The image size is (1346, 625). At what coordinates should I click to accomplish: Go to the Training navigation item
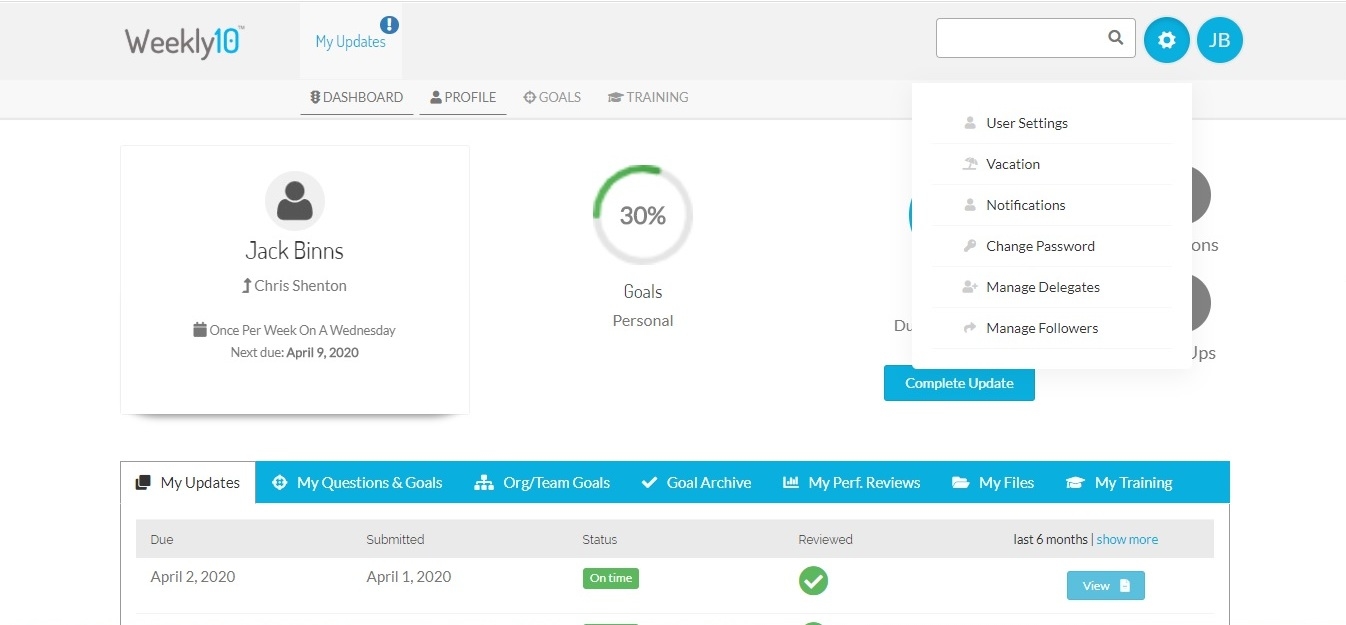[x=648, y=97]
